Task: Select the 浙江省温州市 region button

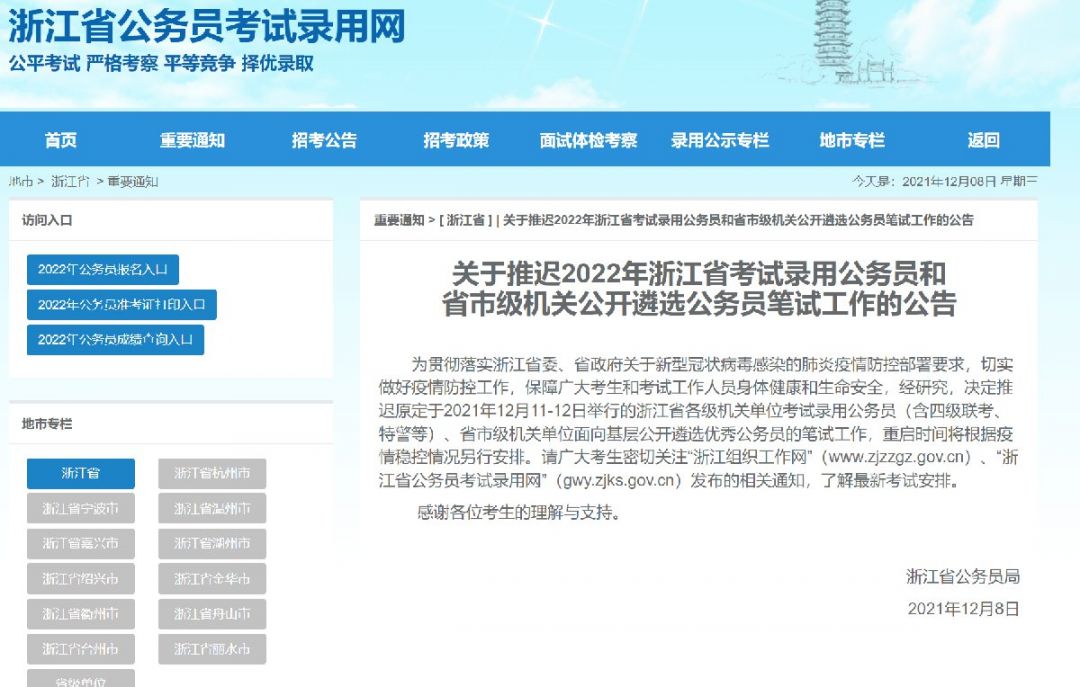Action: point(212,509)
